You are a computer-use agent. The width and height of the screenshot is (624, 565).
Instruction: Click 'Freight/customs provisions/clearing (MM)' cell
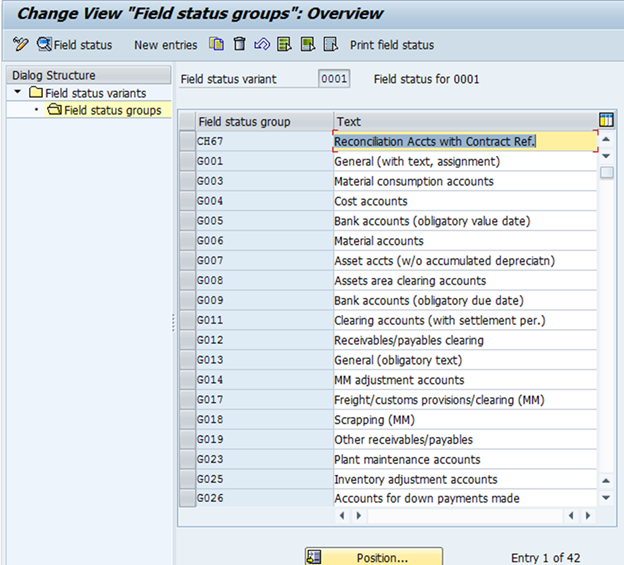point(465,400)
